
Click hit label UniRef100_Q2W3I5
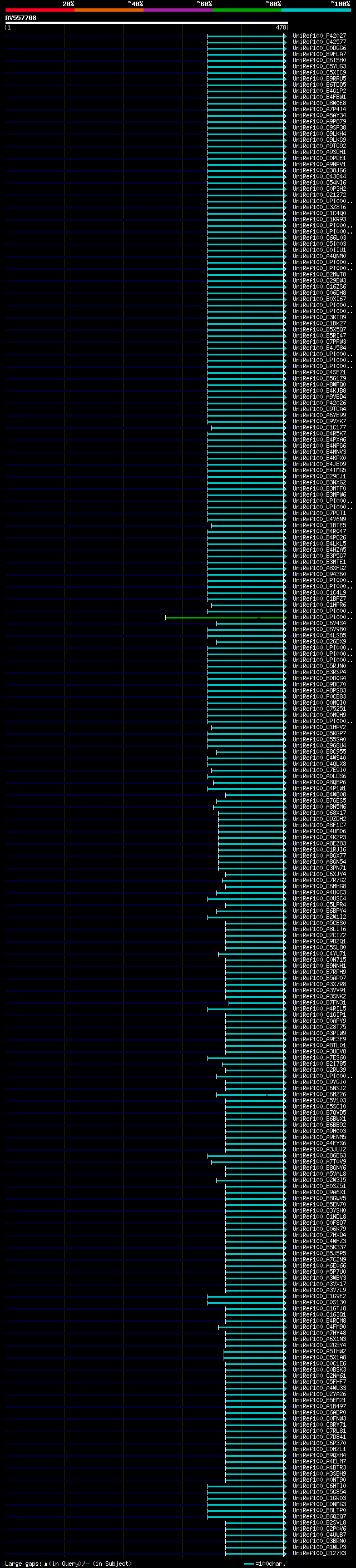pyautogui.click(x=319, y=1180)
